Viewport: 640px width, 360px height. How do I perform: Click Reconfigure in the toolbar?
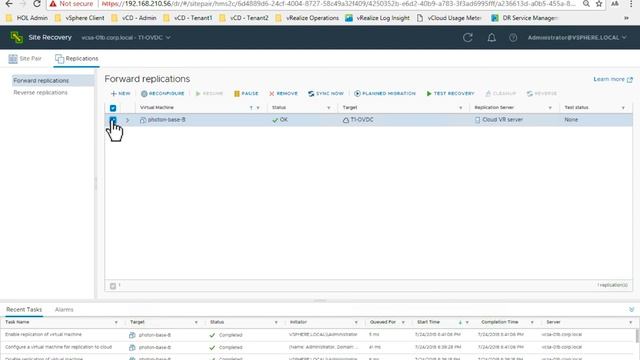(162, 93)
